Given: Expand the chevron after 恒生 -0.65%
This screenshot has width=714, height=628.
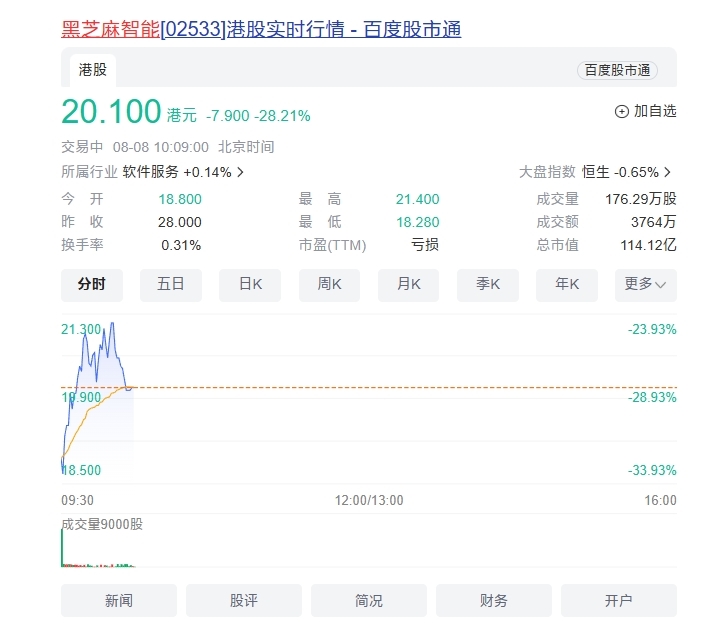Looking at the screenshot, I should tap(668, 172).
